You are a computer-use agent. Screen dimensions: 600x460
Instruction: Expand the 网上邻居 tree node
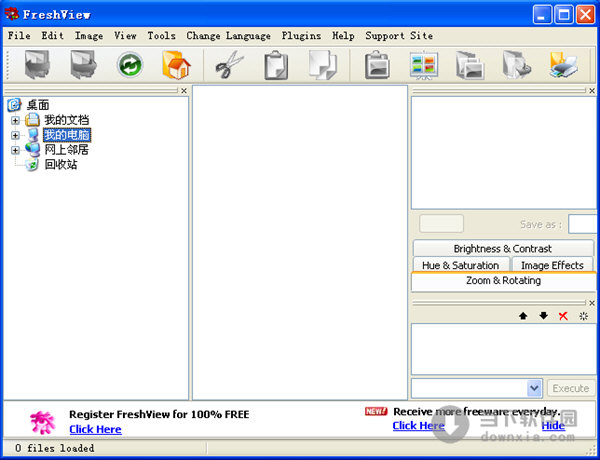pos(15,150)
